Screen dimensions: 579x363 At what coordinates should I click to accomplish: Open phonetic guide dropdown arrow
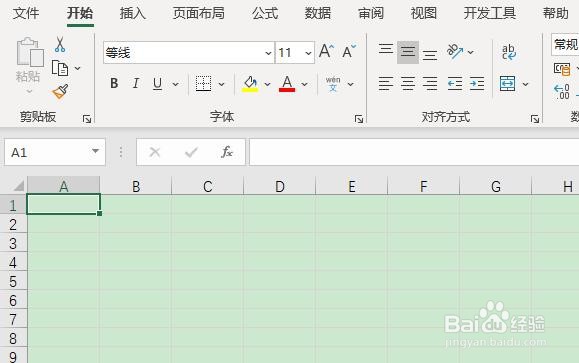pyautogui.click(x=351, y=85)
